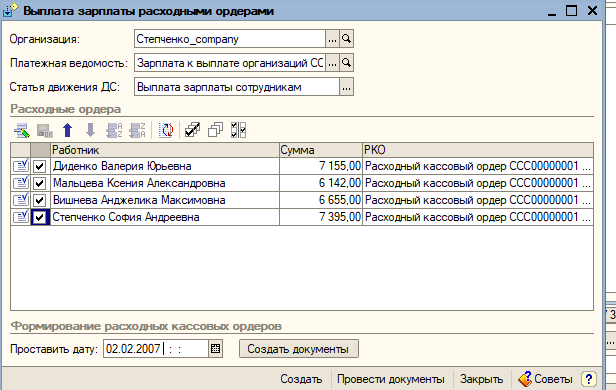Move row up with blue arrow
The image size is (616, 390).
(68, 130)
